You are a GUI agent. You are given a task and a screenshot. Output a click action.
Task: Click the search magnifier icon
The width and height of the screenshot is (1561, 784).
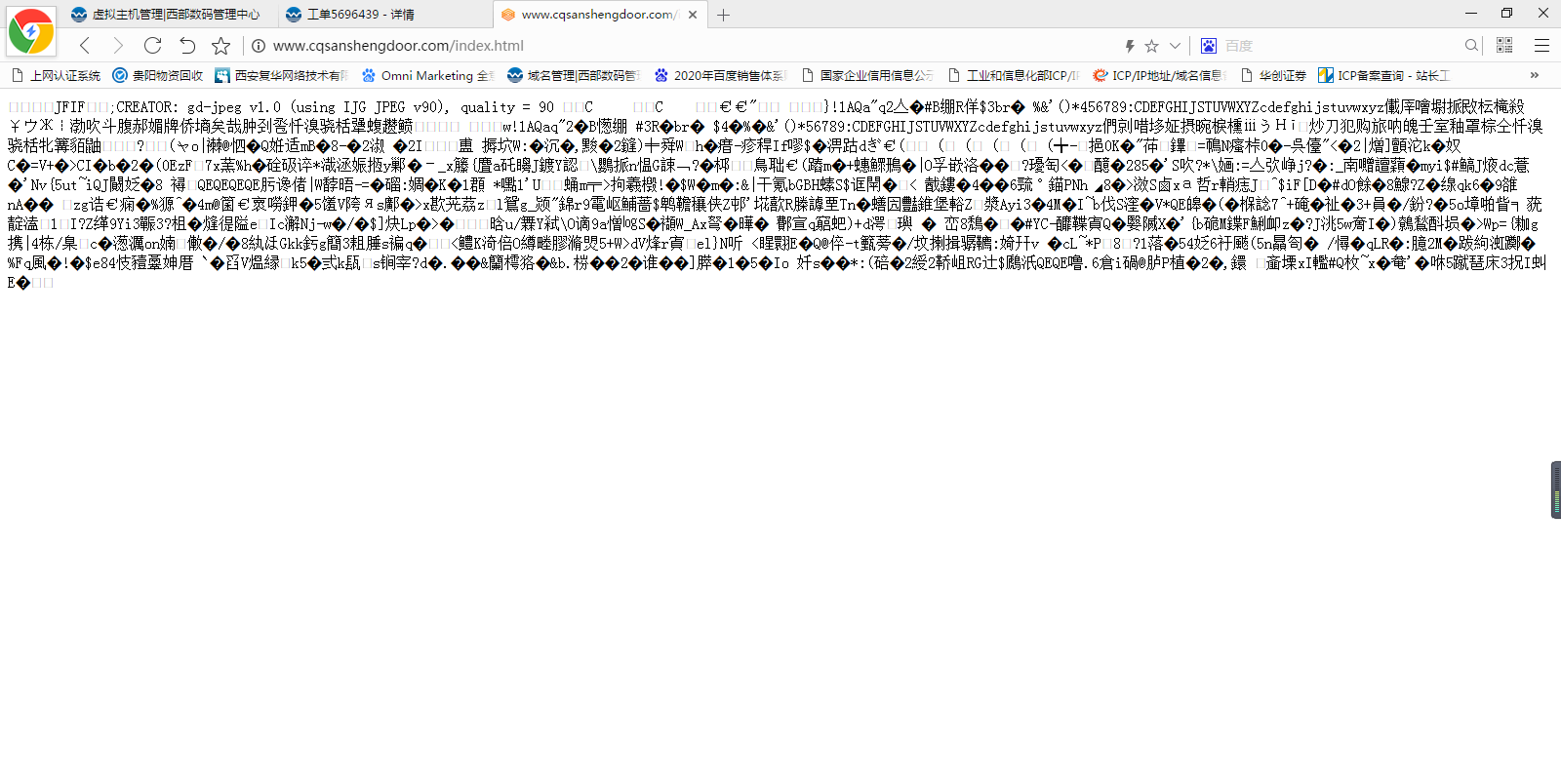click(1471, 46)
